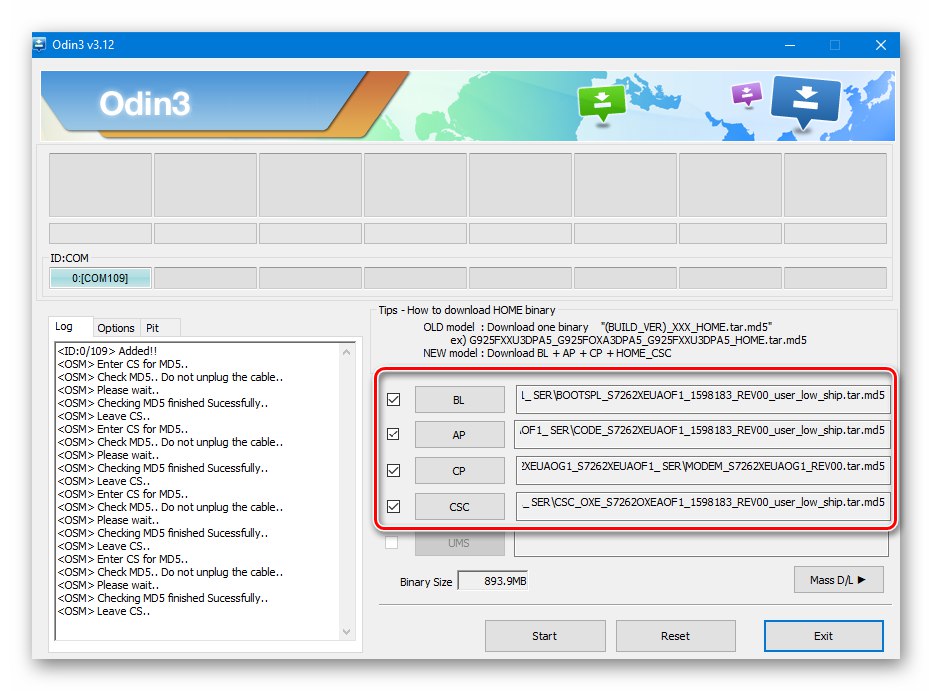Viewport: 932px width, 691px height.
Task: Click the last "<OSM> Leave CS.." log line
Action: point(103,611)
